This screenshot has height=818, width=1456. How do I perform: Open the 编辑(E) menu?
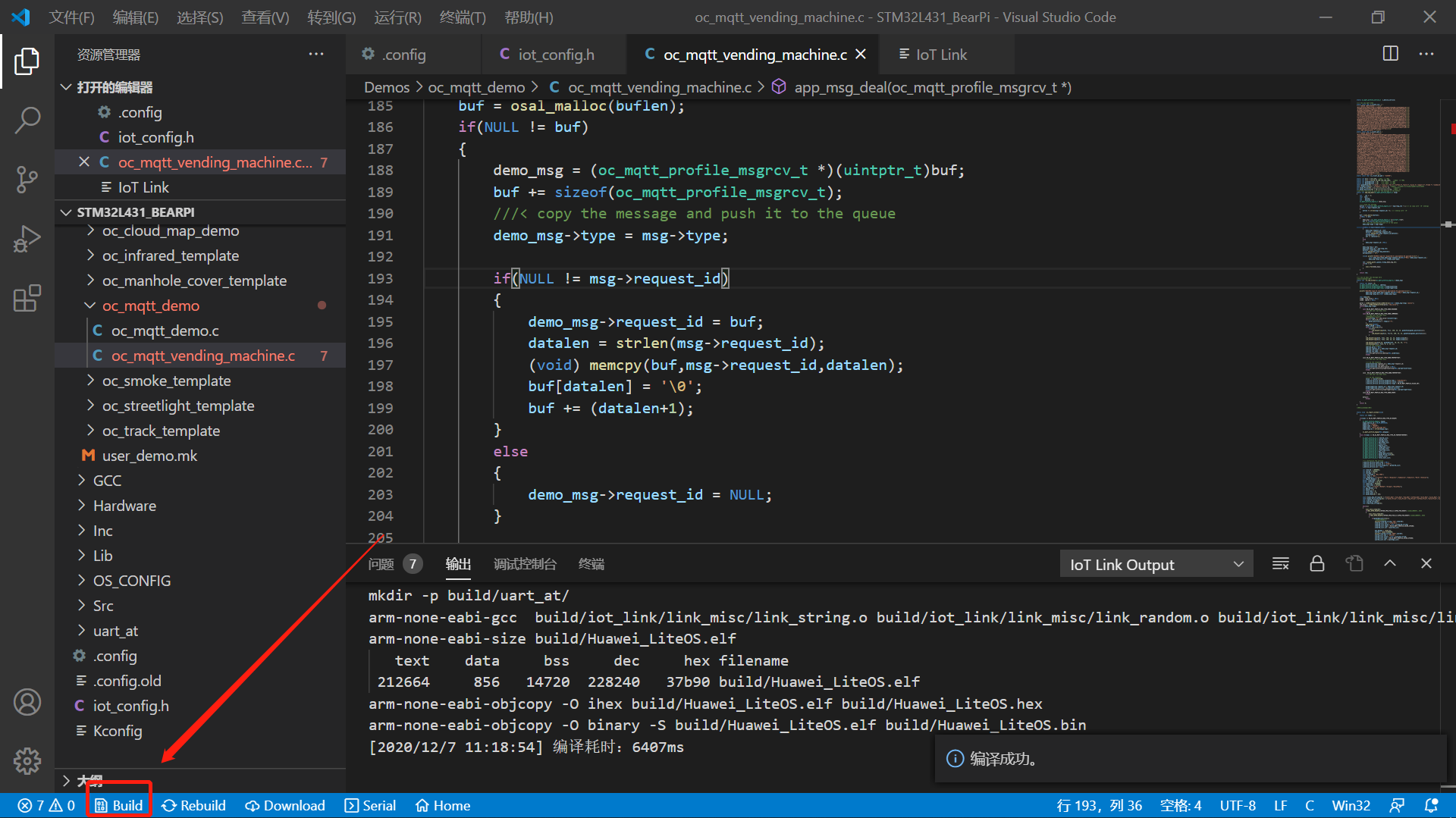[136, 17]
